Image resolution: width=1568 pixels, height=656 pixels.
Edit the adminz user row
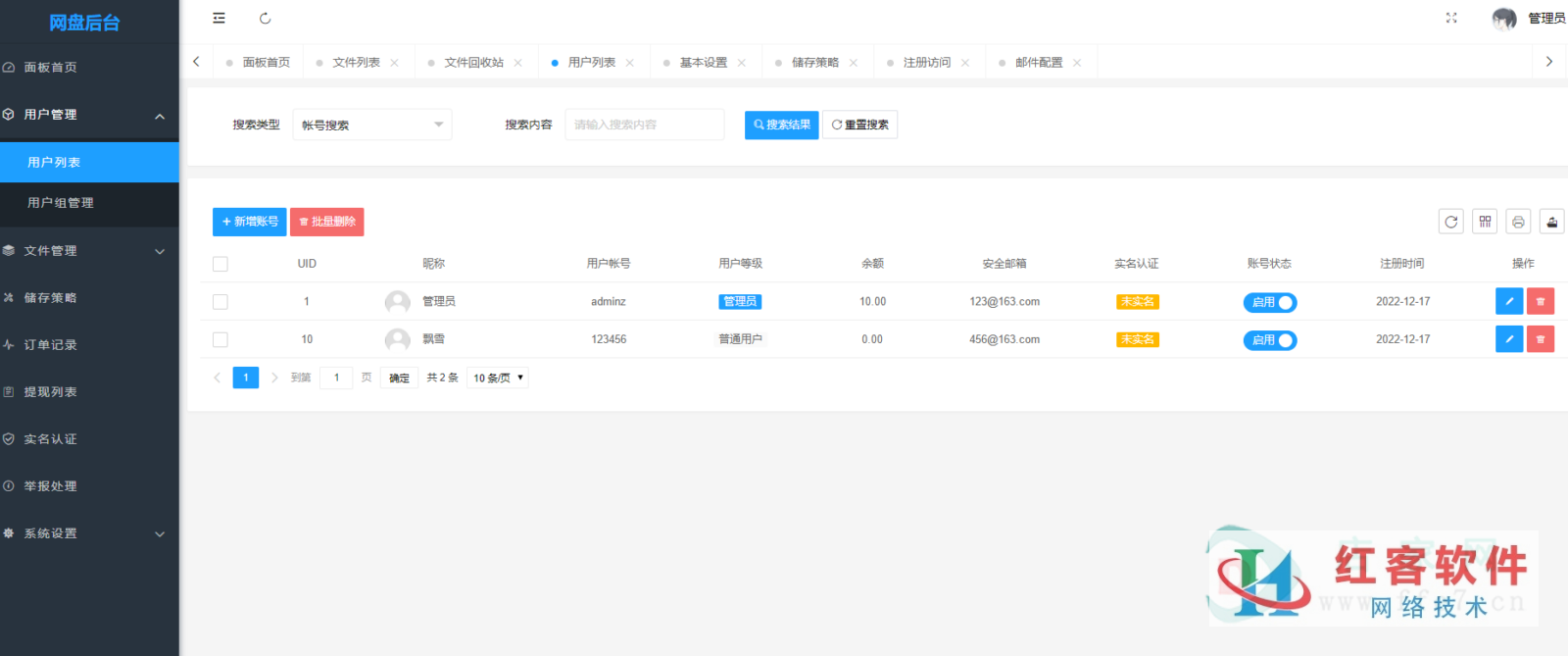tap(1509, 301)
